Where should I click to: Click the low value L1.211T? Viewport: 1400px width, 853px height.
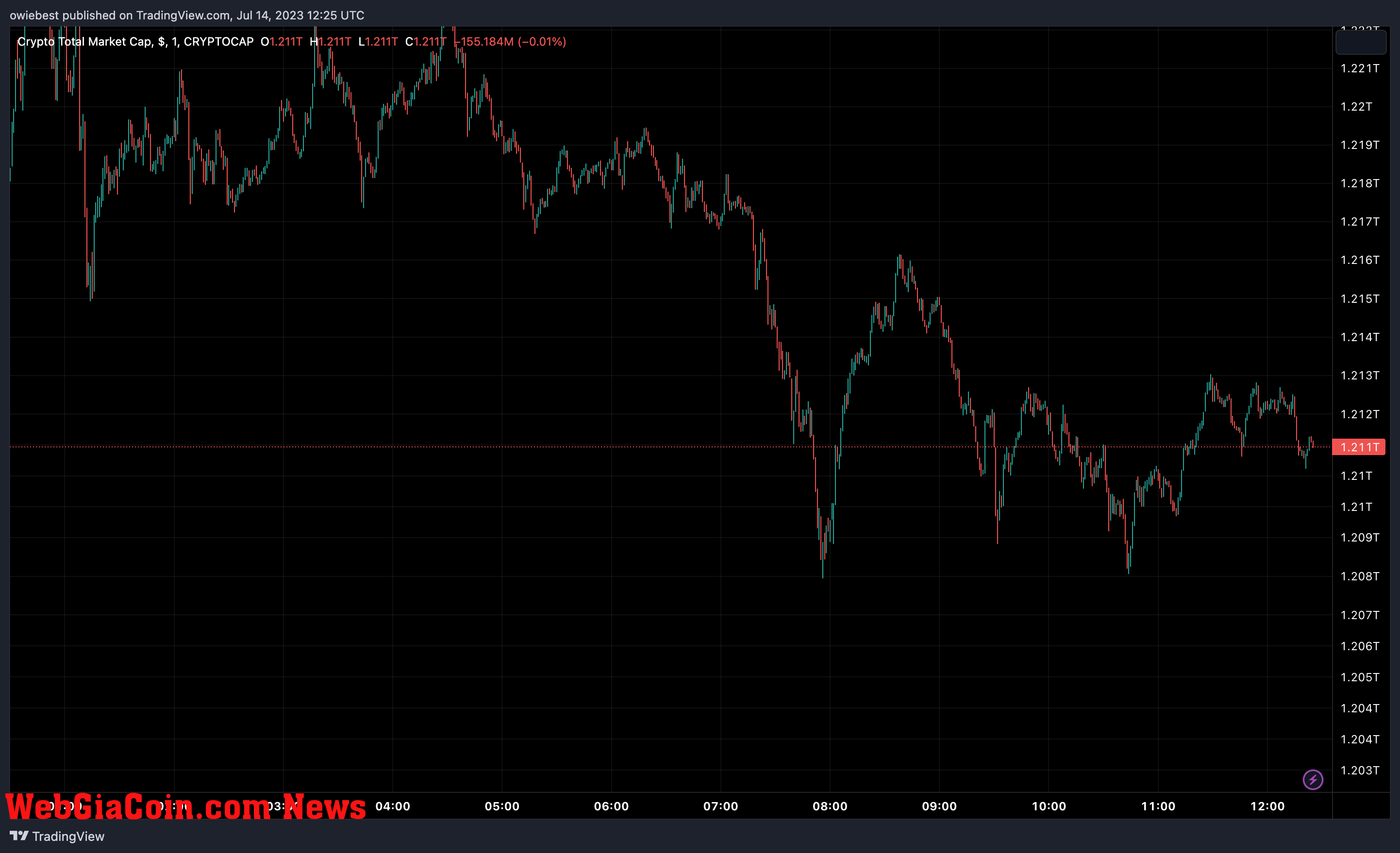[379, 41]
